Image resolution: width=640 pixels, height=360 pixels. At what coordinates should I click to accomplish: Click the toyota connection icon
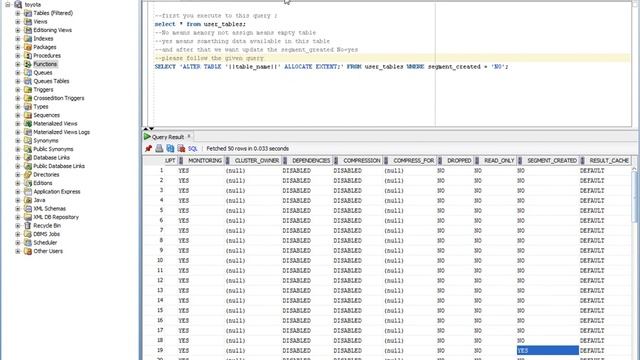(18, 4)
